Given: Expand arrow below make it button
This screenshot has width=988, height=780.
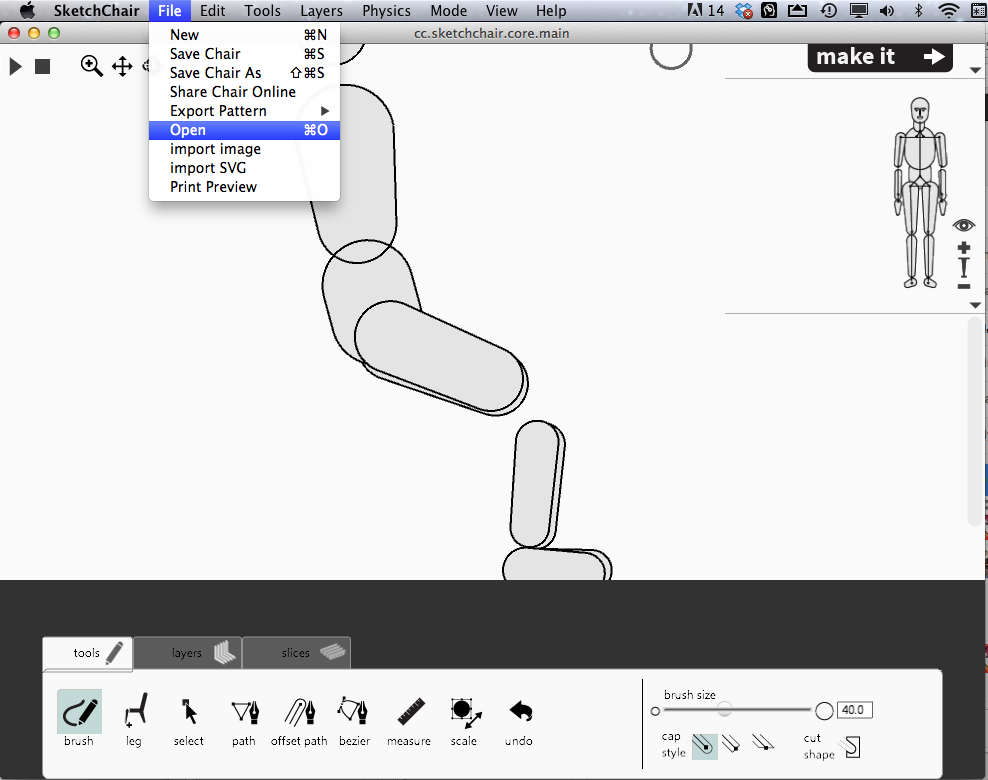Looking at the screenshot, I should pos(975,71).
